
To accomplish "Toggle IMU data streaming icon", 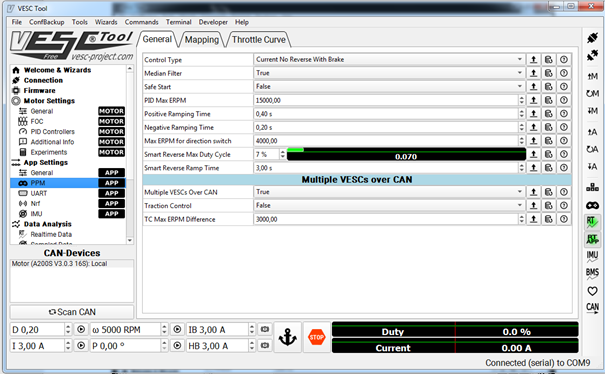I will [592, 256].
